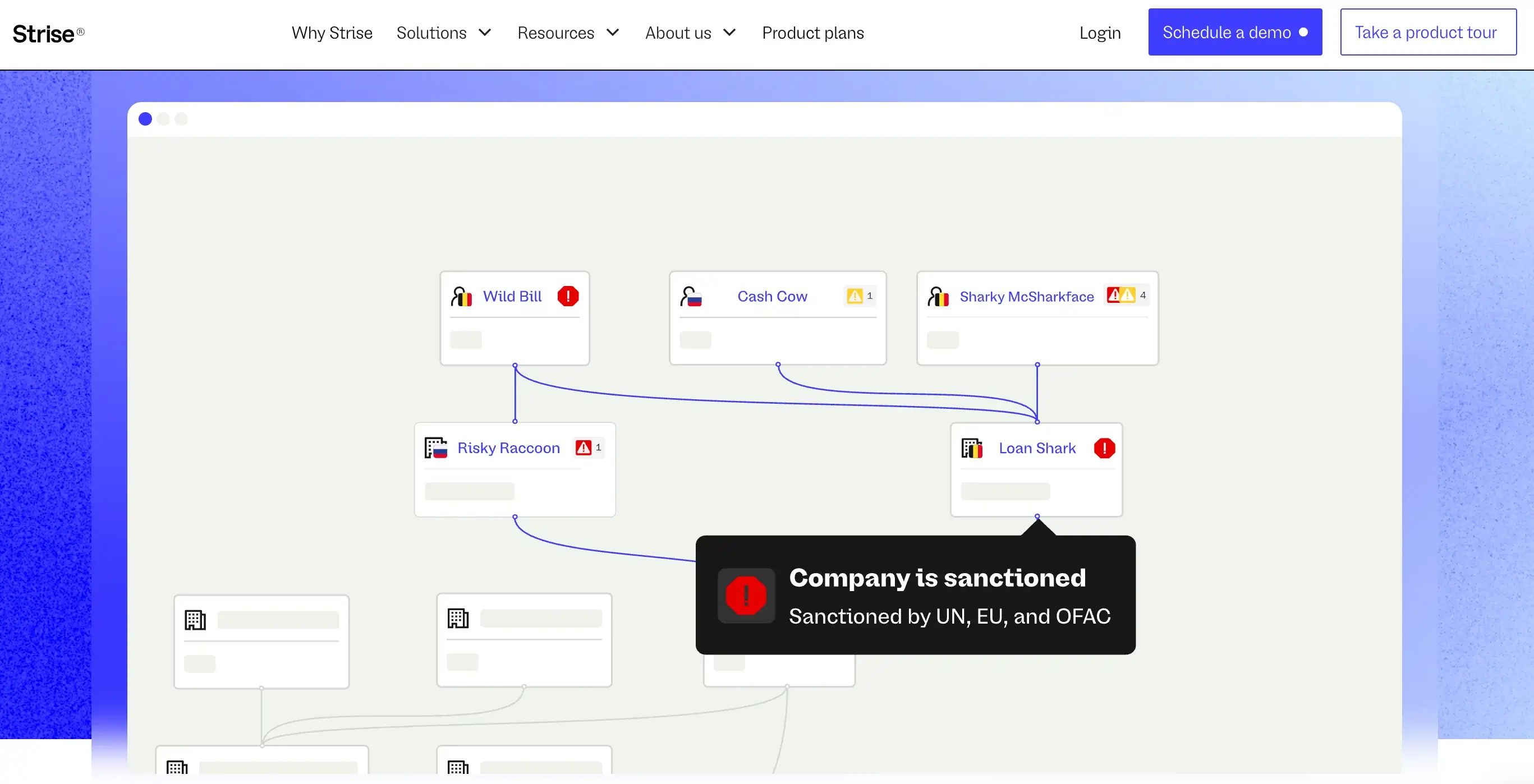Select the Loan Shark name
Image resolution: width=1534 pixels, height=784 pixels.
(1037, 448)
